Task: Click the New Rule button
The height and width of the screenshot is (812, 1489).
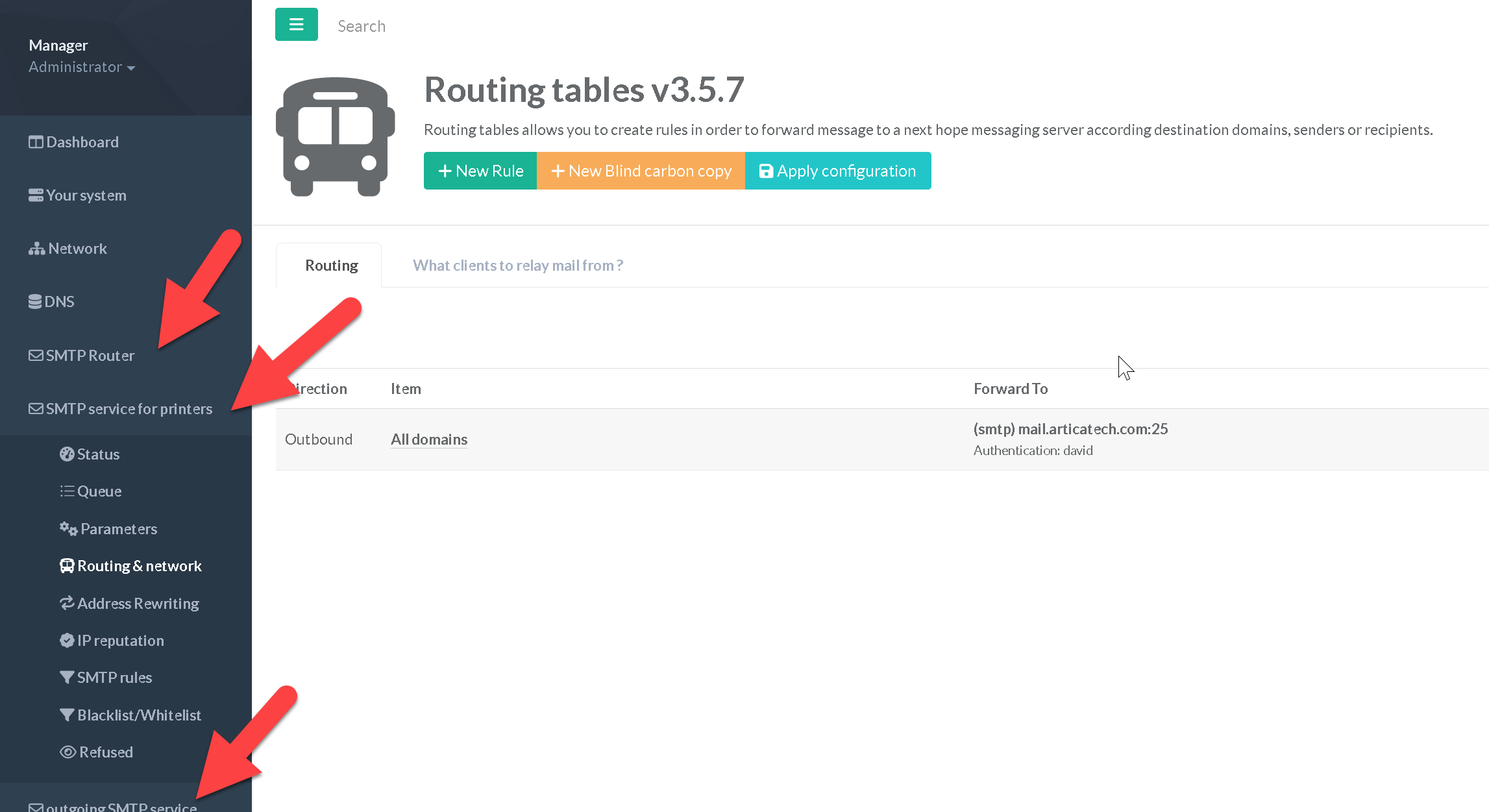Action: pos(480,171)
